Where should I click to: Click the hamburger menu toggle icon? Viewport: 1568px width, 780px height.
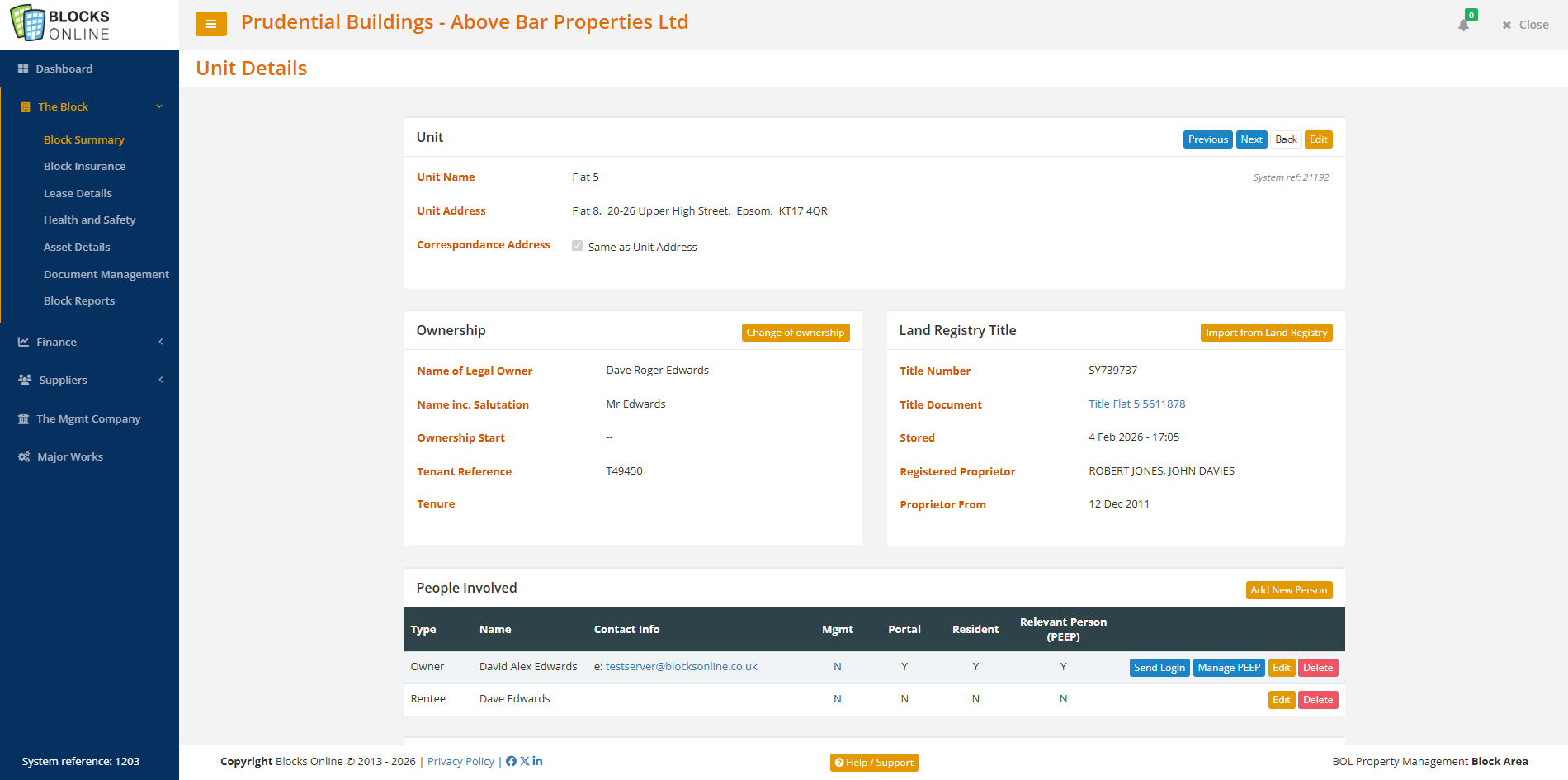pyautogui.click(x=210, y=24)
